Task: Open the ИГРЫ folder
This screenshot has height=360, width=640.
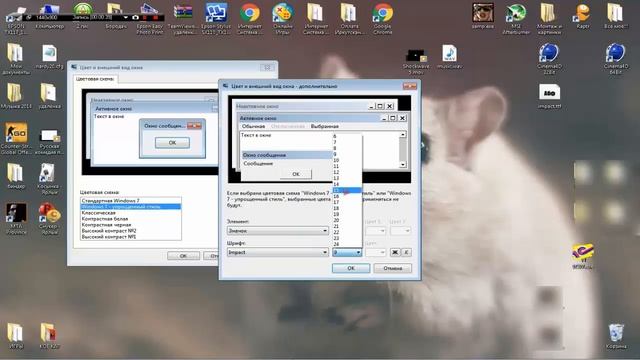Action: click(16, 336)
